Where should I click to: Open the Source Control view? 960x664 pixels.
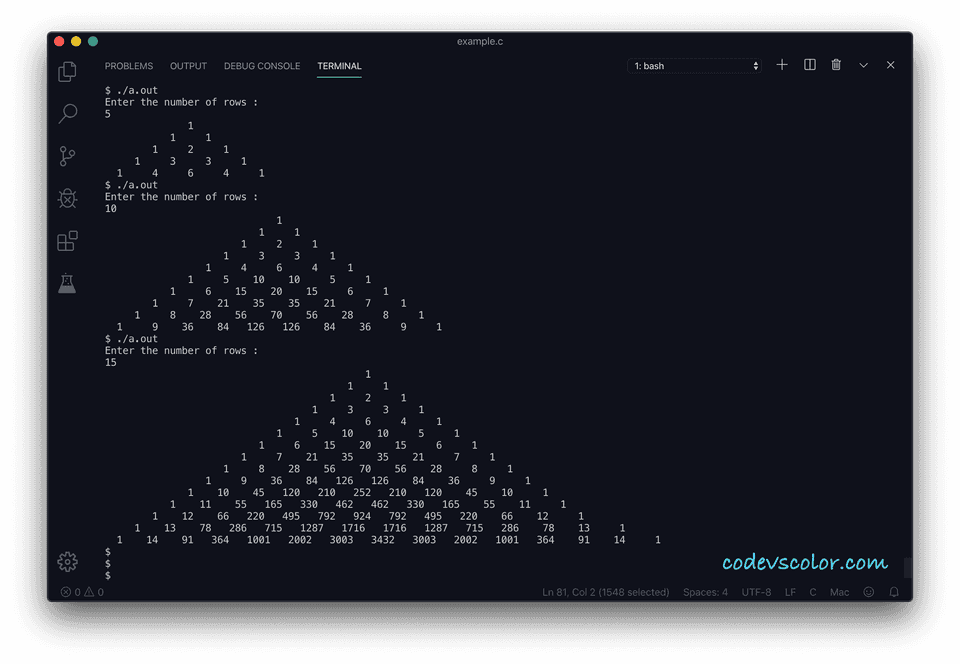[67, 156]
